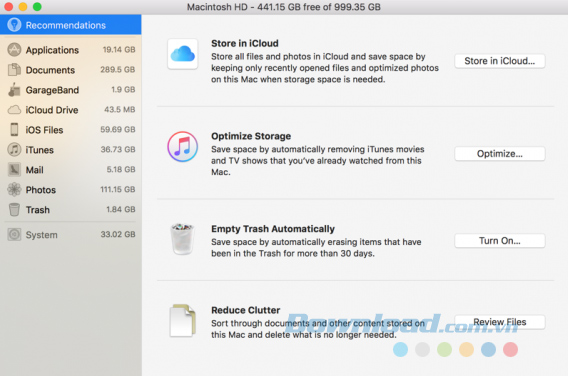Click the large Trash can icon
The image size is (568, 376).
click(182, 239)
